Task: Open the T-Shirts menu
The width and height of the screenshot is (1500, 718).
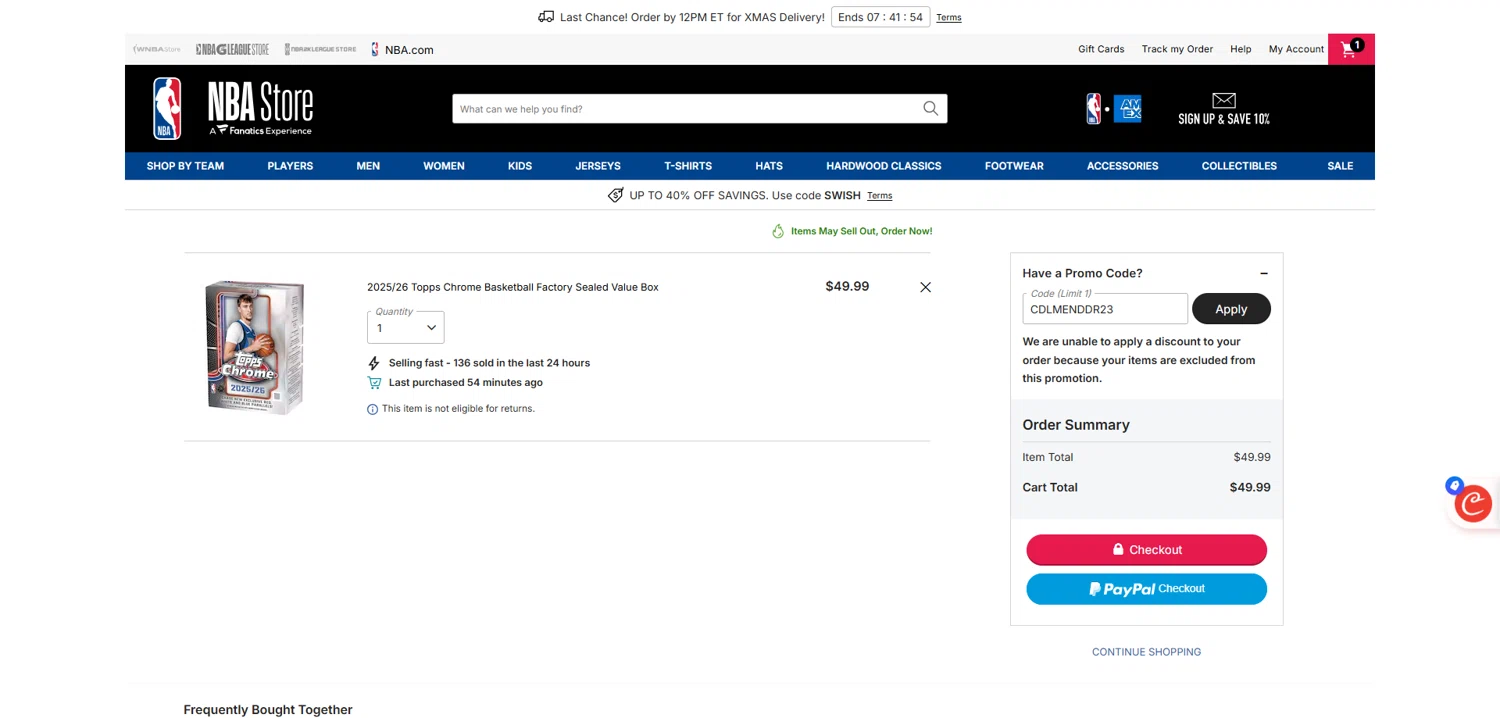Action: [x=688, y=166]
